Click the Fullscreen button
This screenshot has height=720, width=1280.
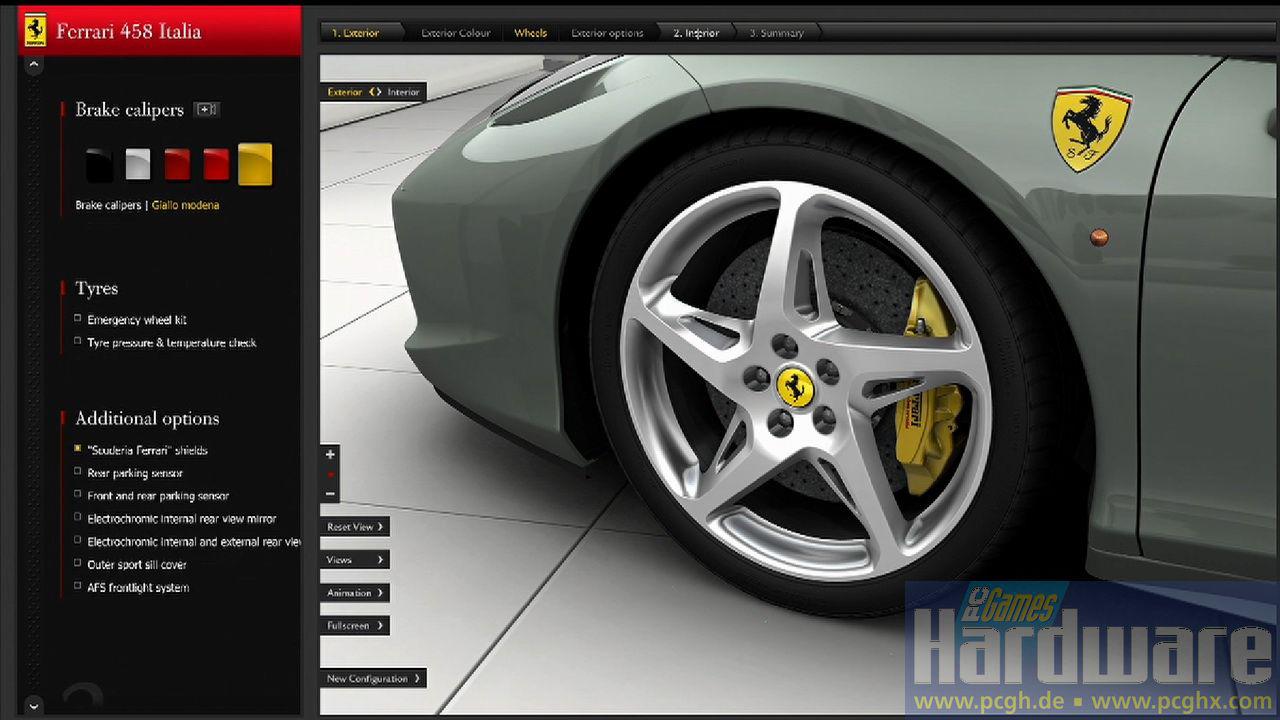coord(355,626)
